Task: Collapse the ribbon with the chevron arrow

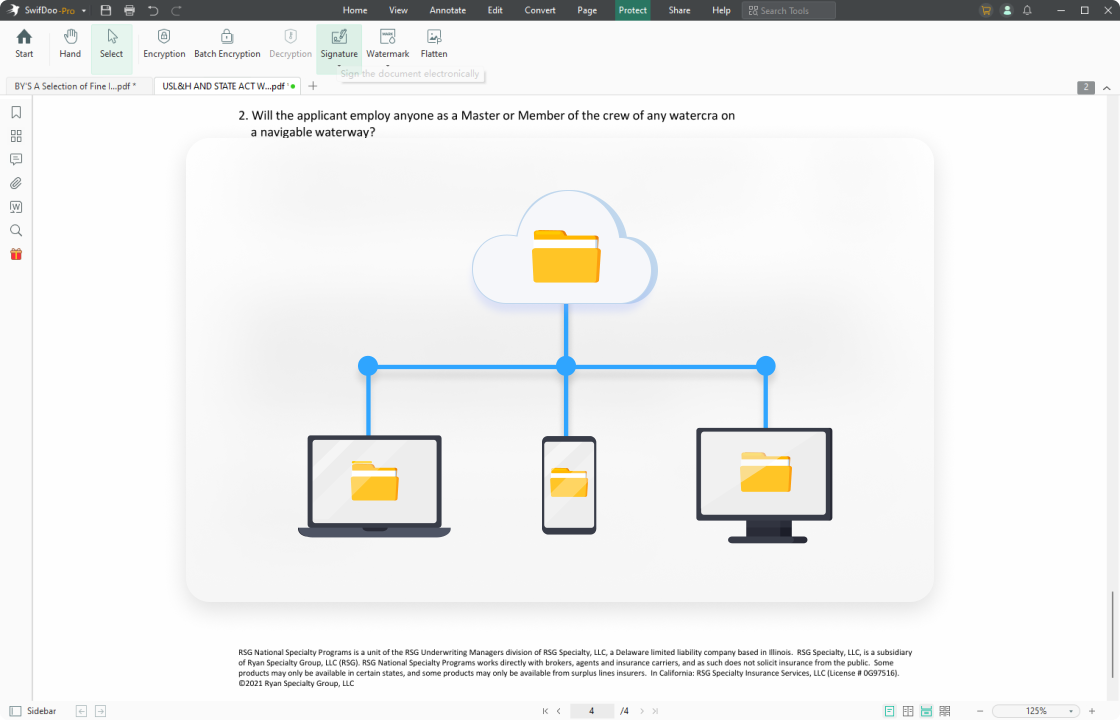Action: 1106,88
